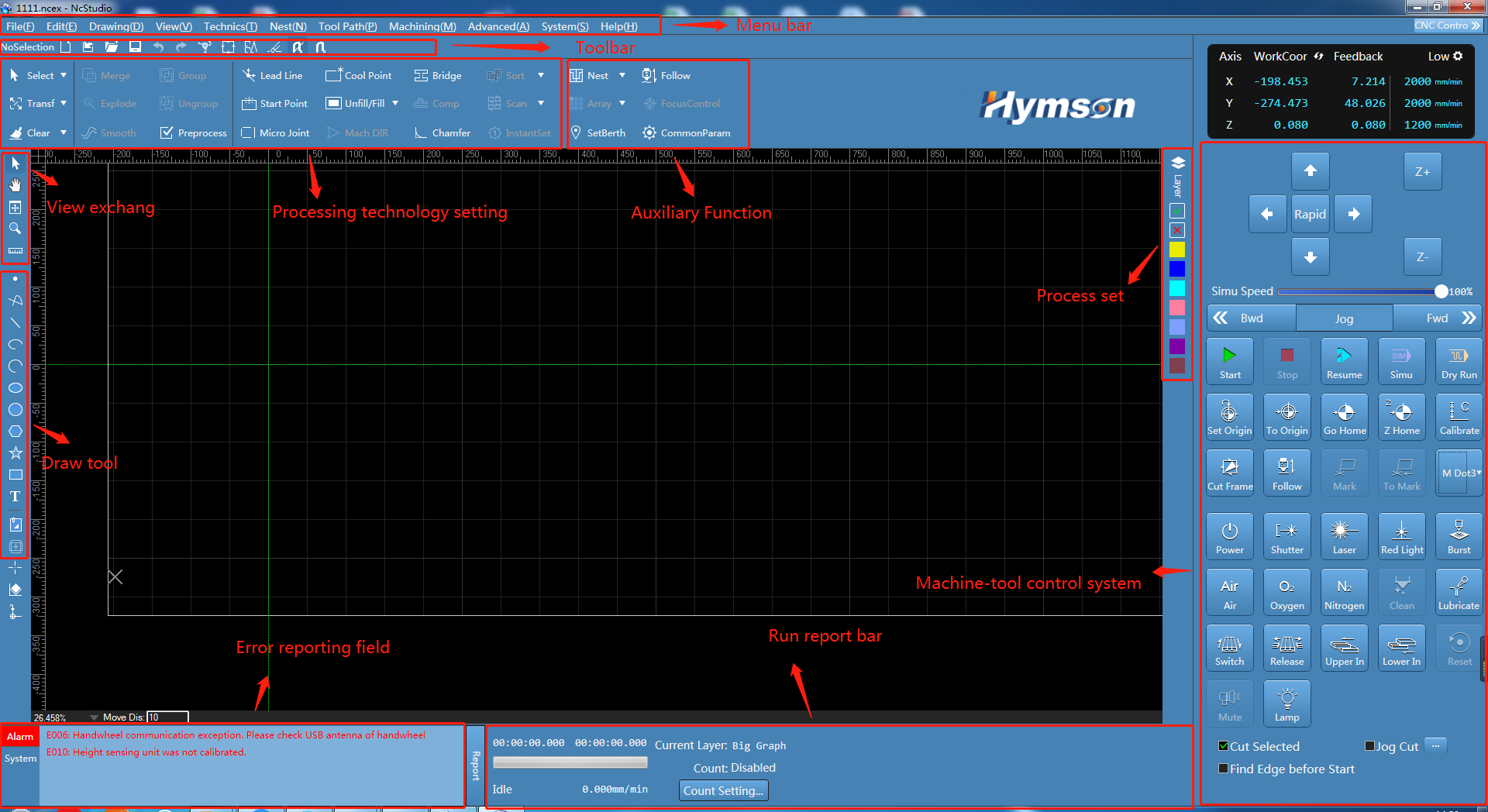This screenshot has height=812, width=1488.
Task: Choose the polygon drawing tool
Action: point(15,431)
